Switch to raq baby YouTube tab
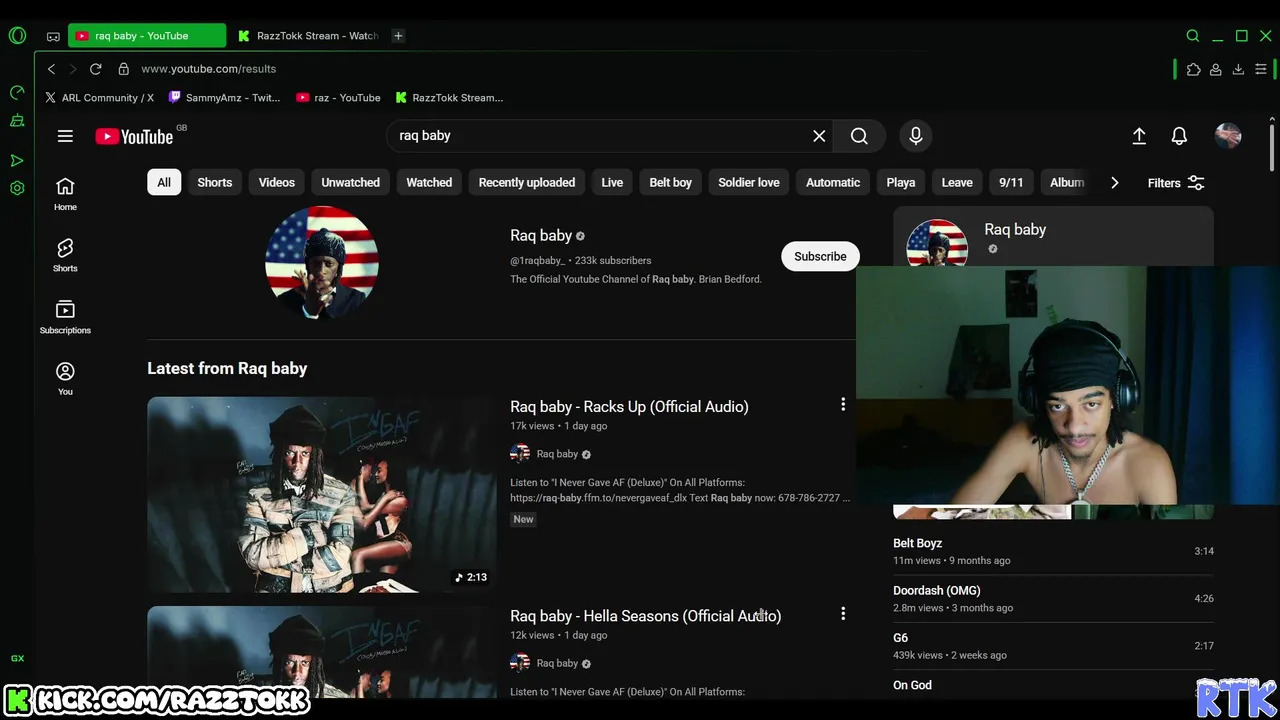1280x720 pixels. click(147, 36)
